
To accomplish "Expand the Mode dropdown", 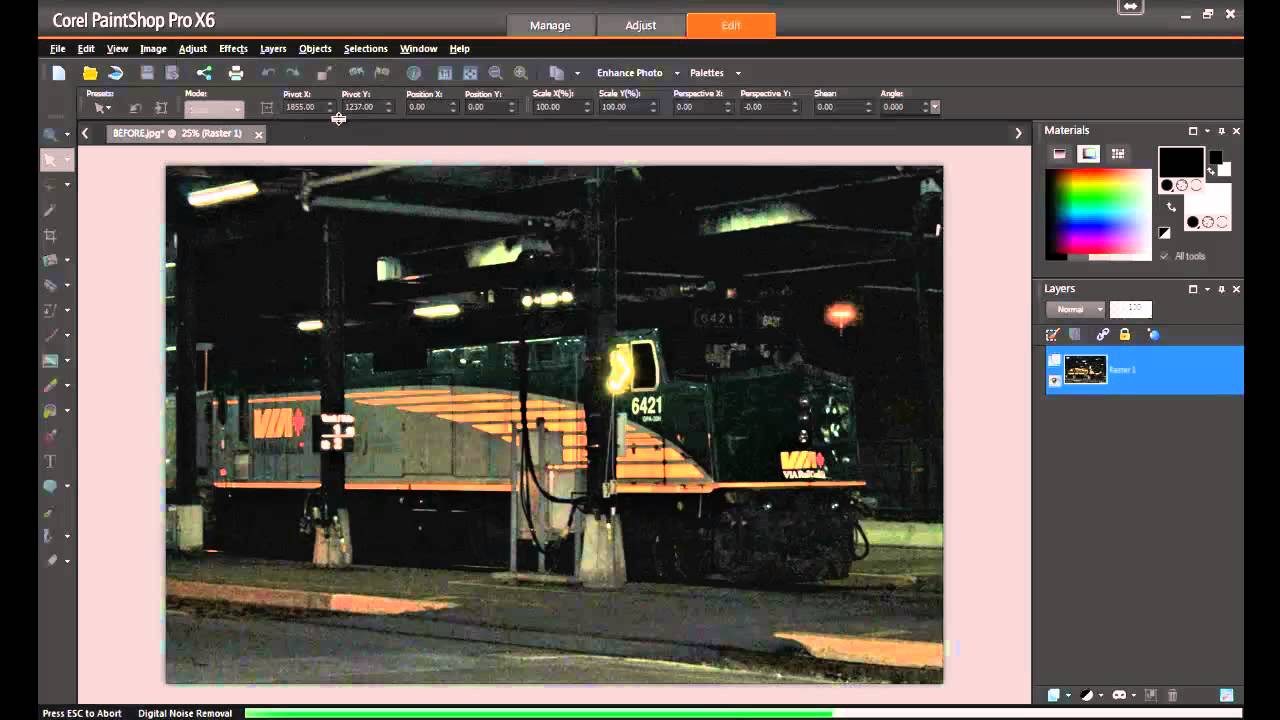I will (x=213, y=108).
